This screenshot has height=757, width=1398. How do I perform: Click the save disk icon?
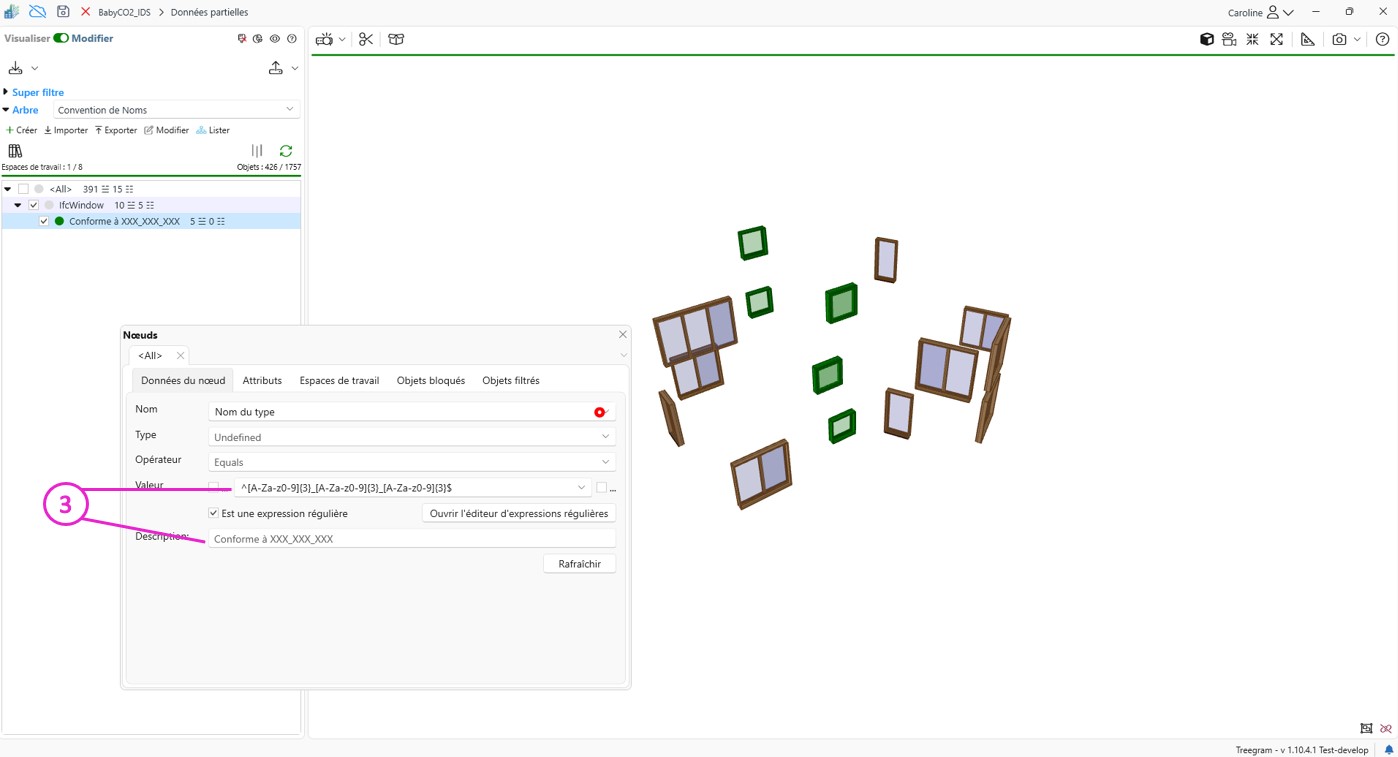click(x=63, y=12)
